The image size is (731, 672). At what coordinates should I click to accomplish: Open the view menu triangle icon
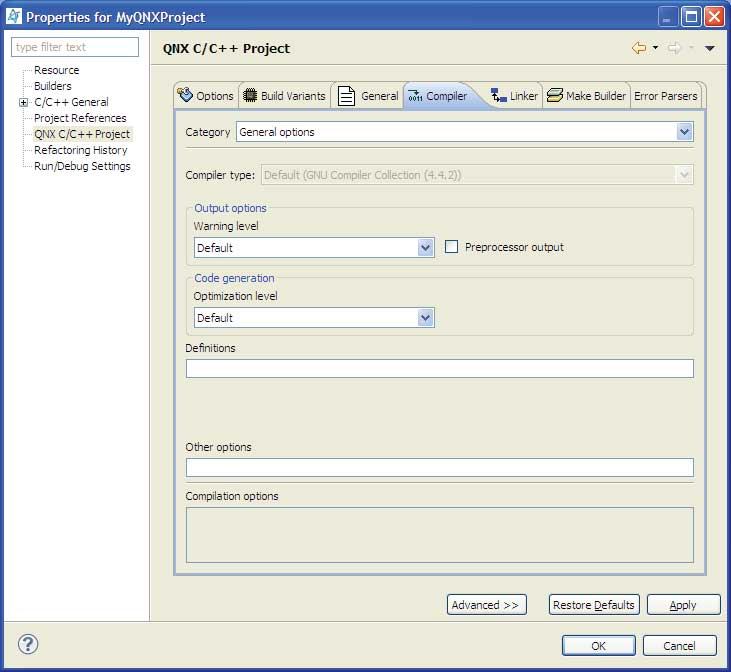click(x=709, y=48)
